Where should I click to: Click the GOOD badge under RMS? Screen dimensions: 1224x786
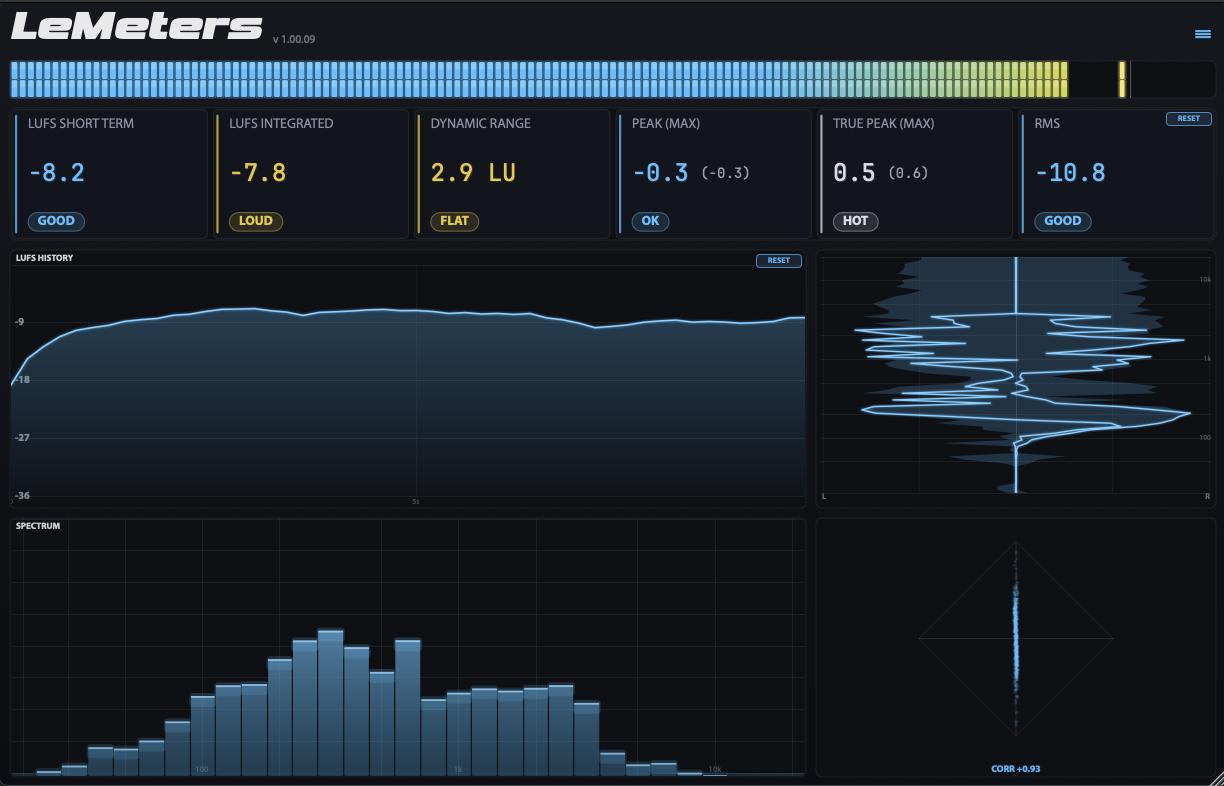(1063, 221)
